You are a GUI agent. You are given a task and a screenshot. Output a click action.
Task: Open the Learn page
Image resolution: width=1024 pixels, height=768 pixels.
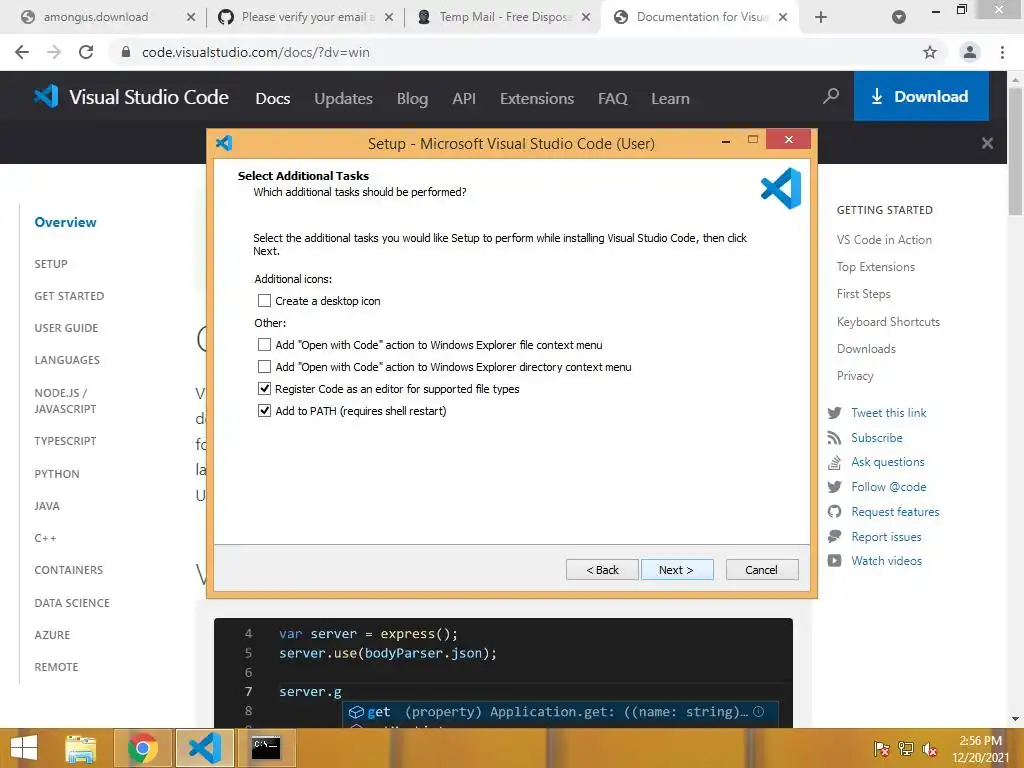pos(670,99)
